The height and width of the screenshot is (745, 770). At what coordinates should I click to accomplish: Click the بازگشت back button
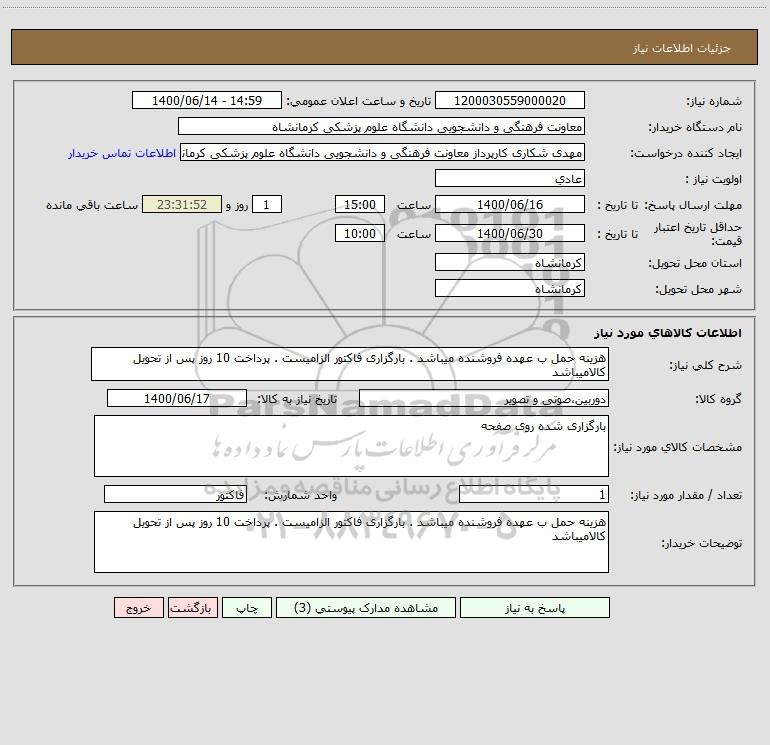point(192,608)
